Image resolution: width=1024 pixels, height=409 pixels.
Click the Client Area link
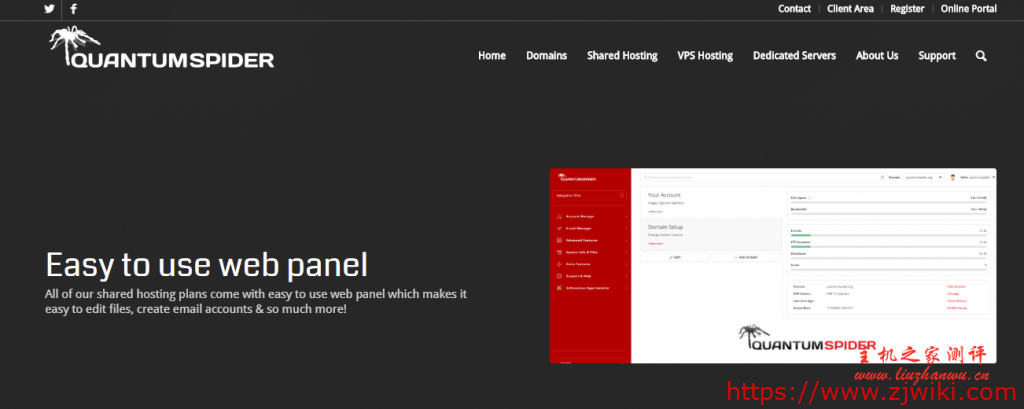[x=850, y=9]
